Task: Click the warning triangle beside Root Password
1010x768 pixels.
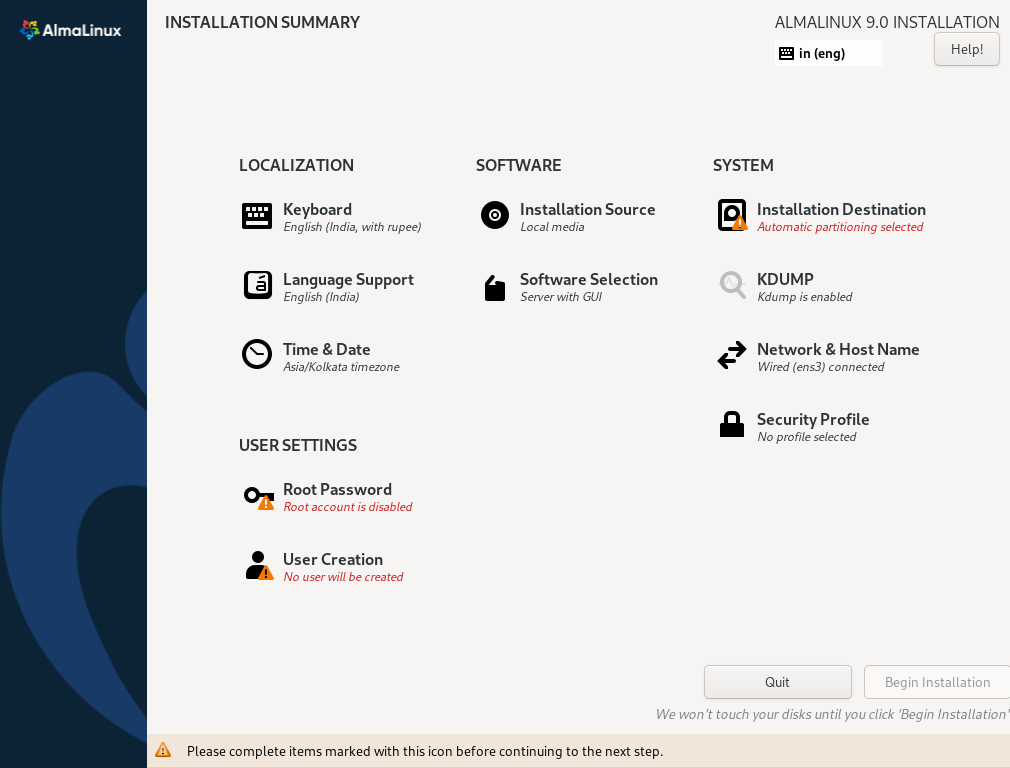Action: 264,504
